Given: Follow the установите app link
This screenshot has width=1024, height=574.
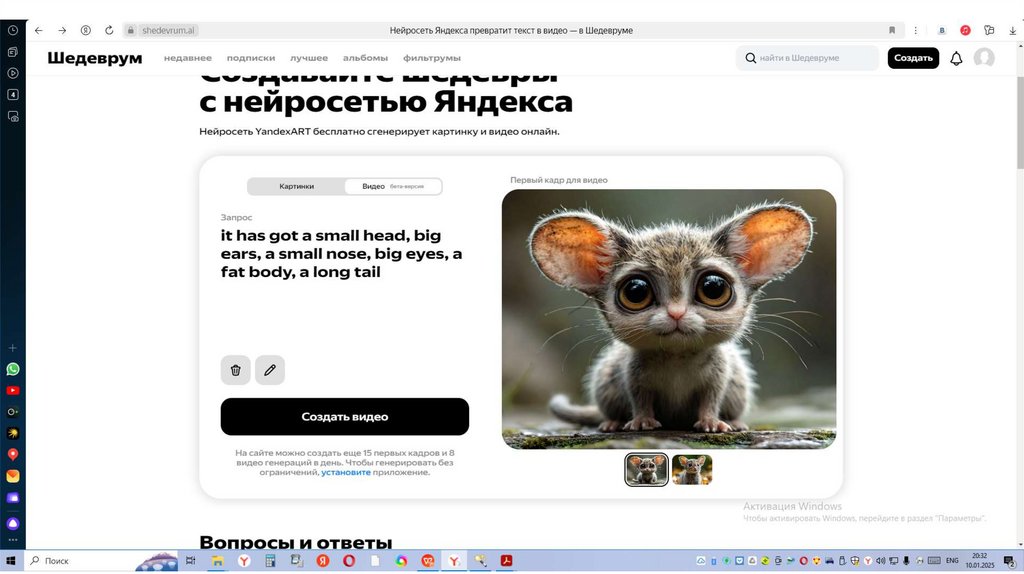Looking at the screenshot, I should click(x=346, y=472).
